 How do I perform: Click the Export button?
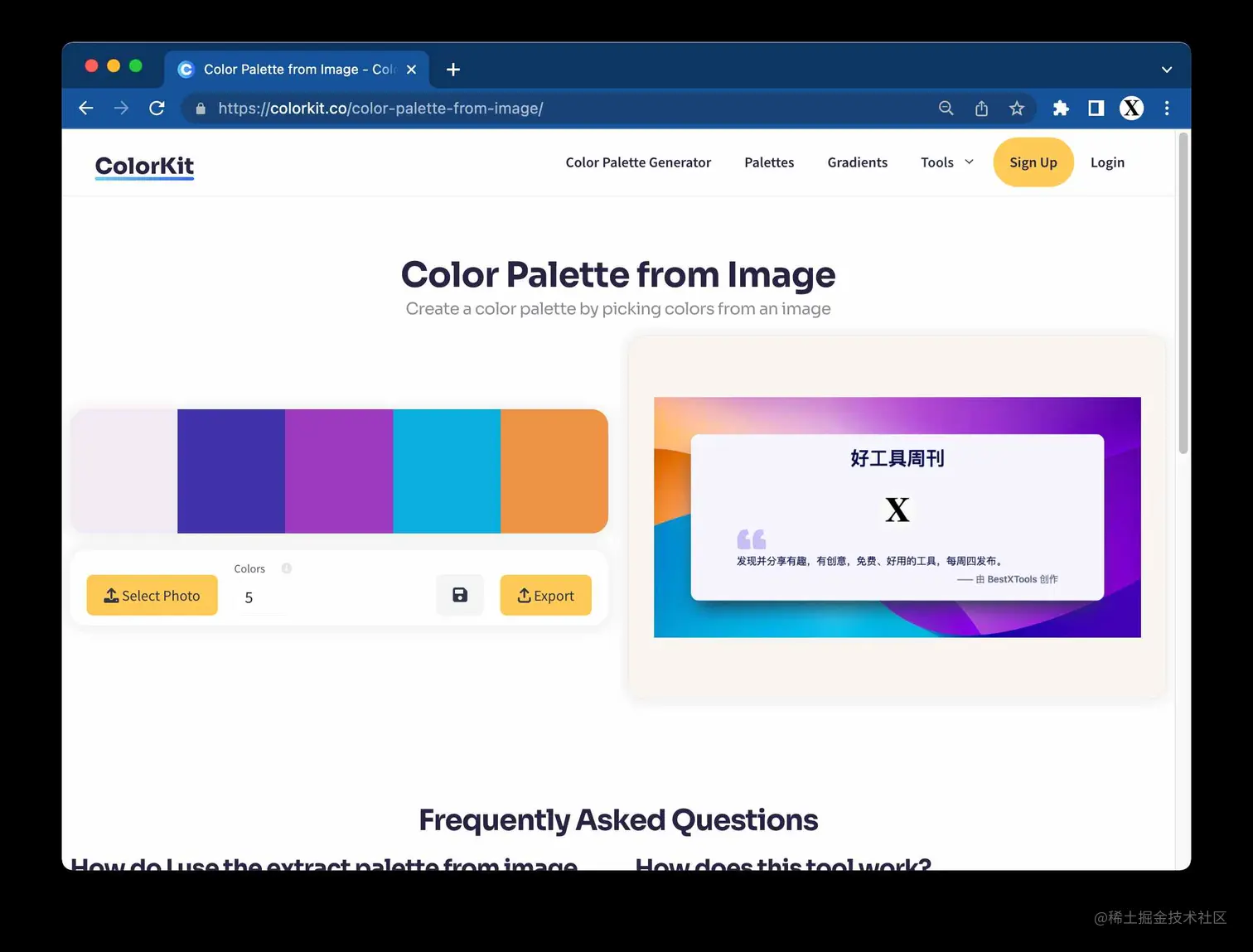(545, 595)
